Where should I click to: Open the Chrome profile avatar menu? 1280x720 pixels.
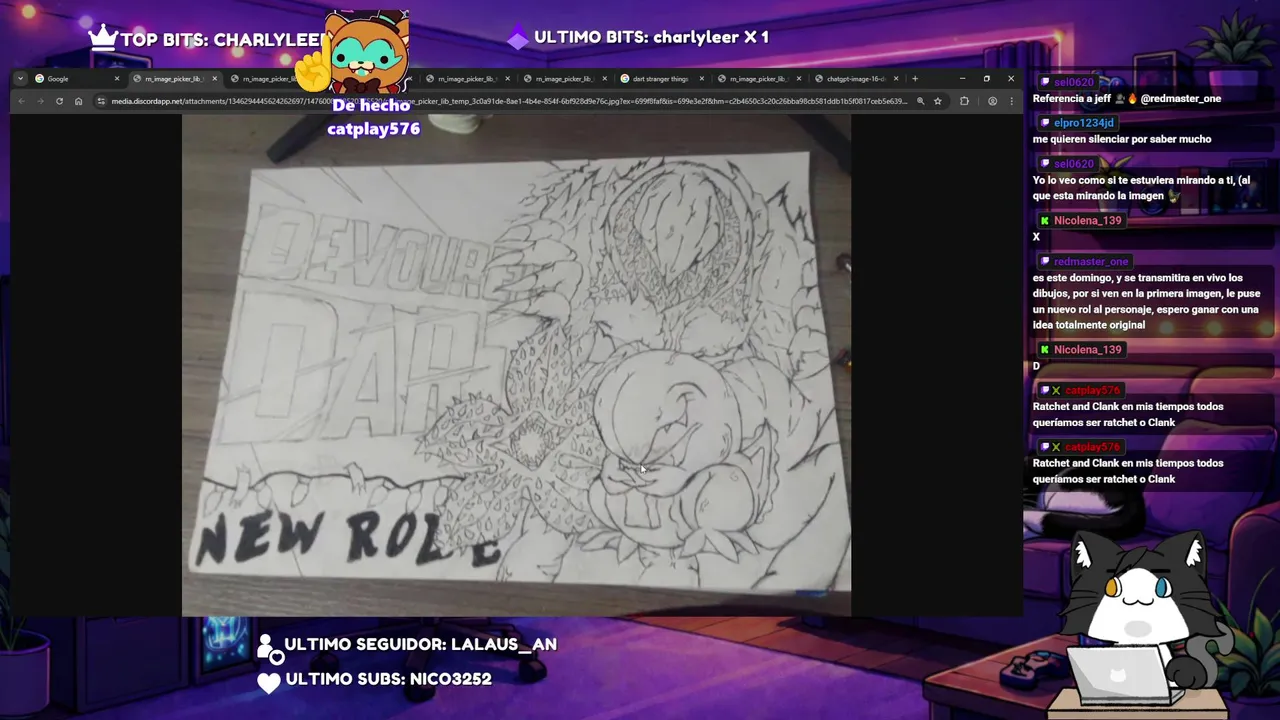[x=992, y=101]
